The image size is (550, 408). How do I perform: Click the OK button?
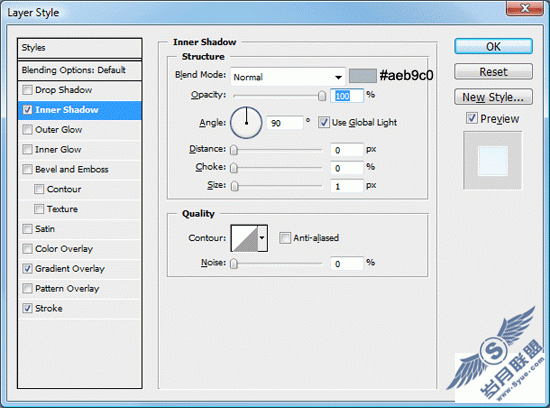493,47
